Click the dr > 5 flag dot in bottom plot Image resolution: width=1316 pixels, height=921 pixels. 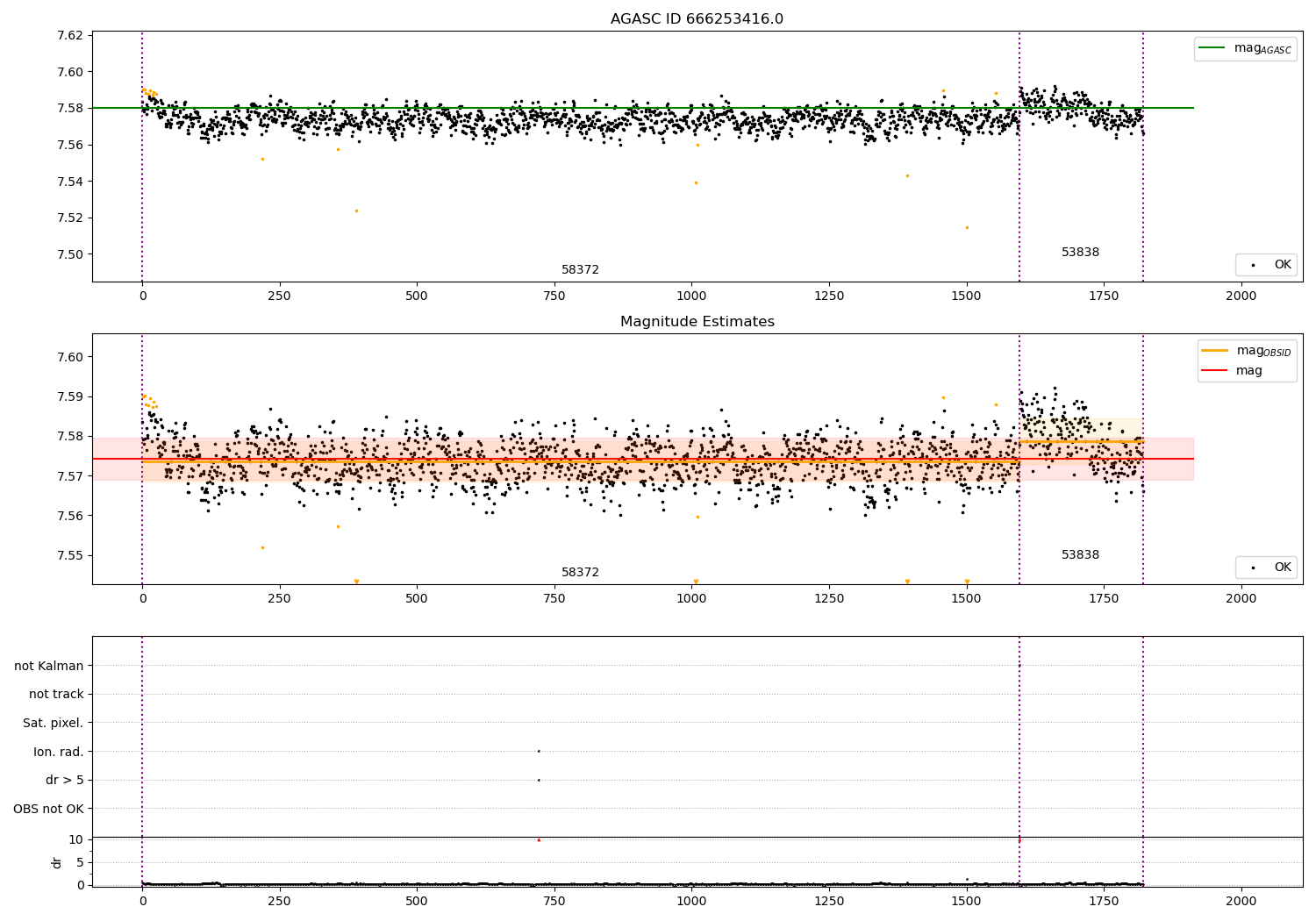[539, 780]
